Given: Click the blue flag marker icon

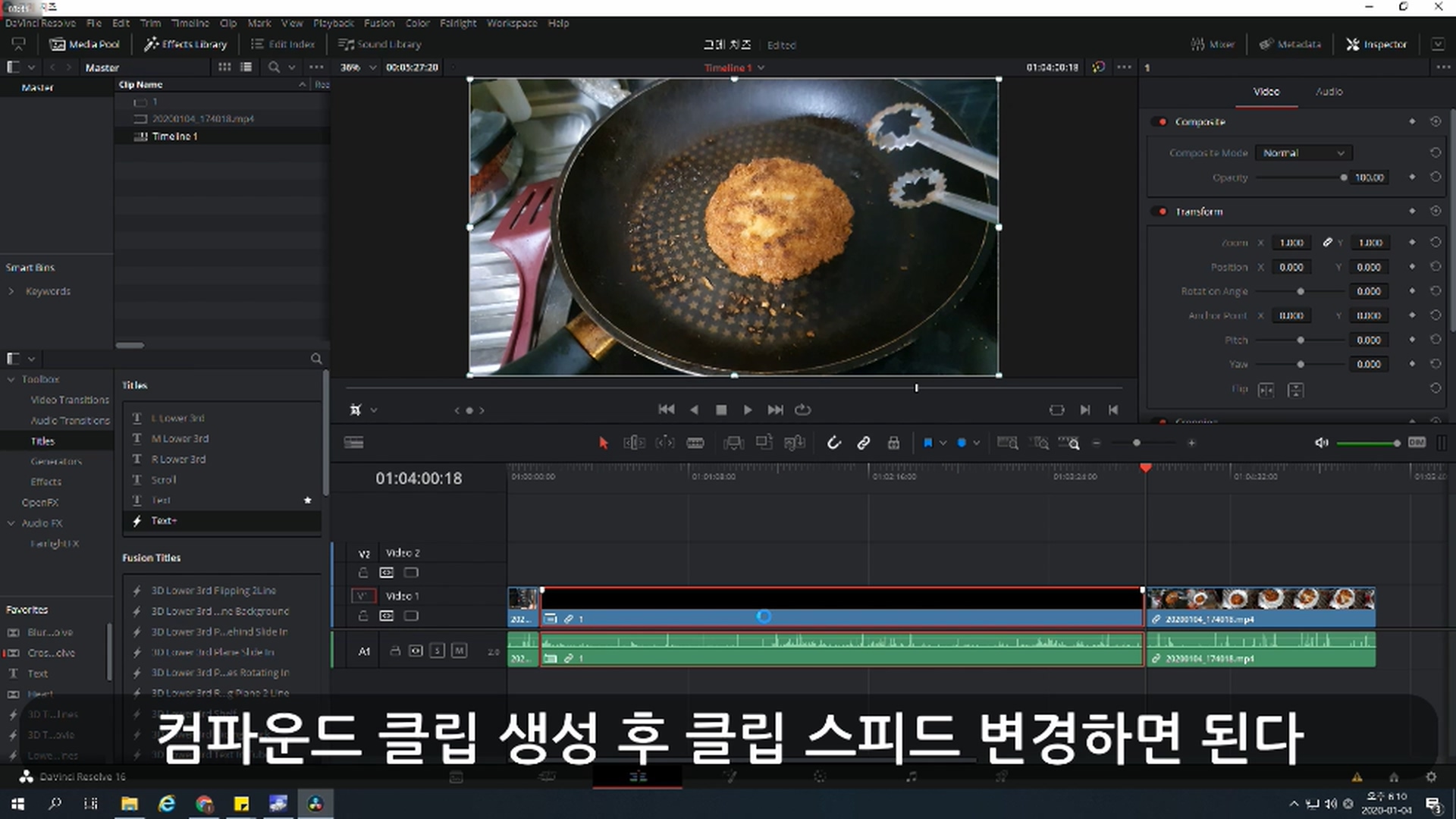Looking at the screenshot, I should click(x=927, y=443).
